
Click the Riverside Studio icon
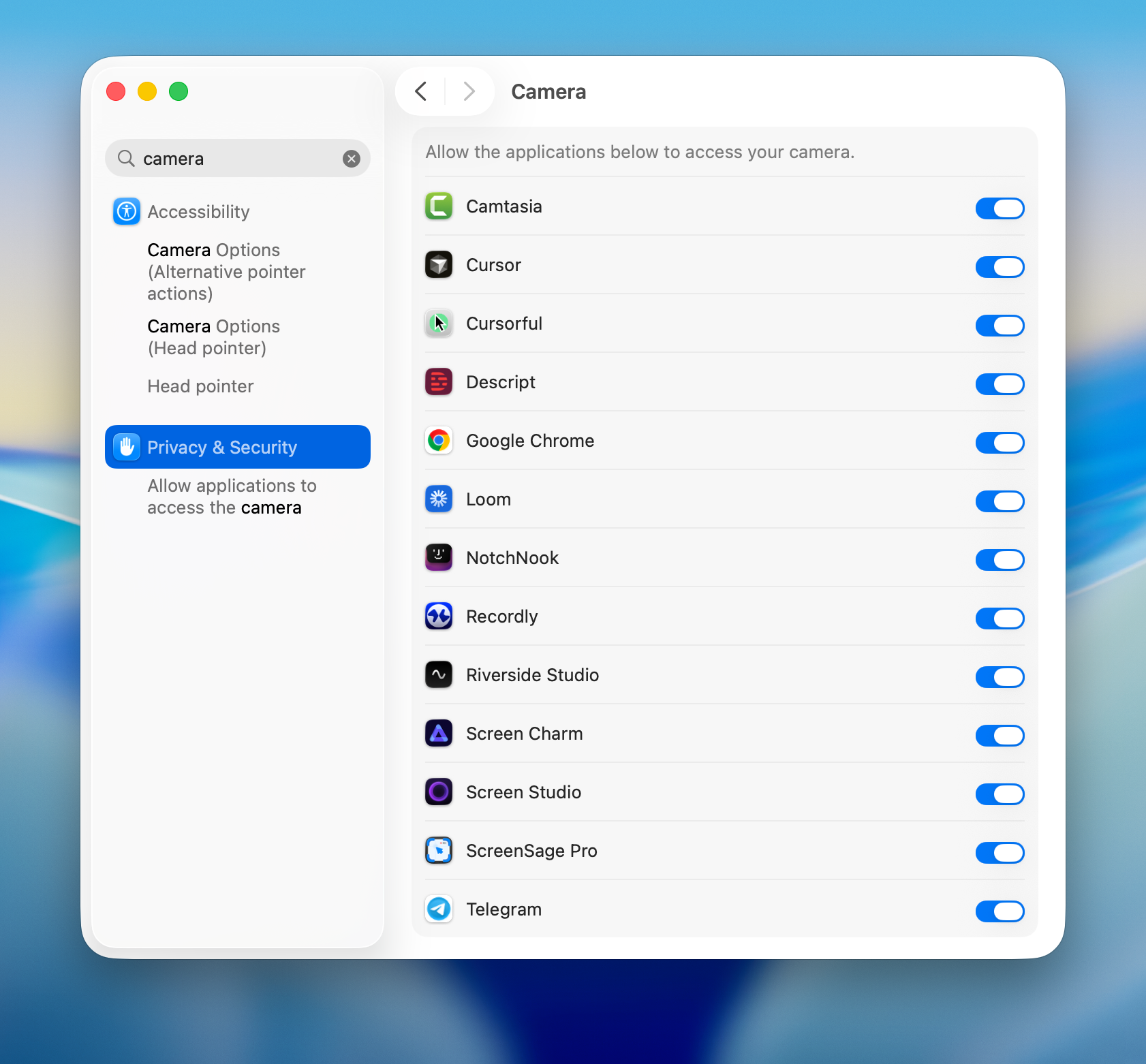(x=439, y=675)
